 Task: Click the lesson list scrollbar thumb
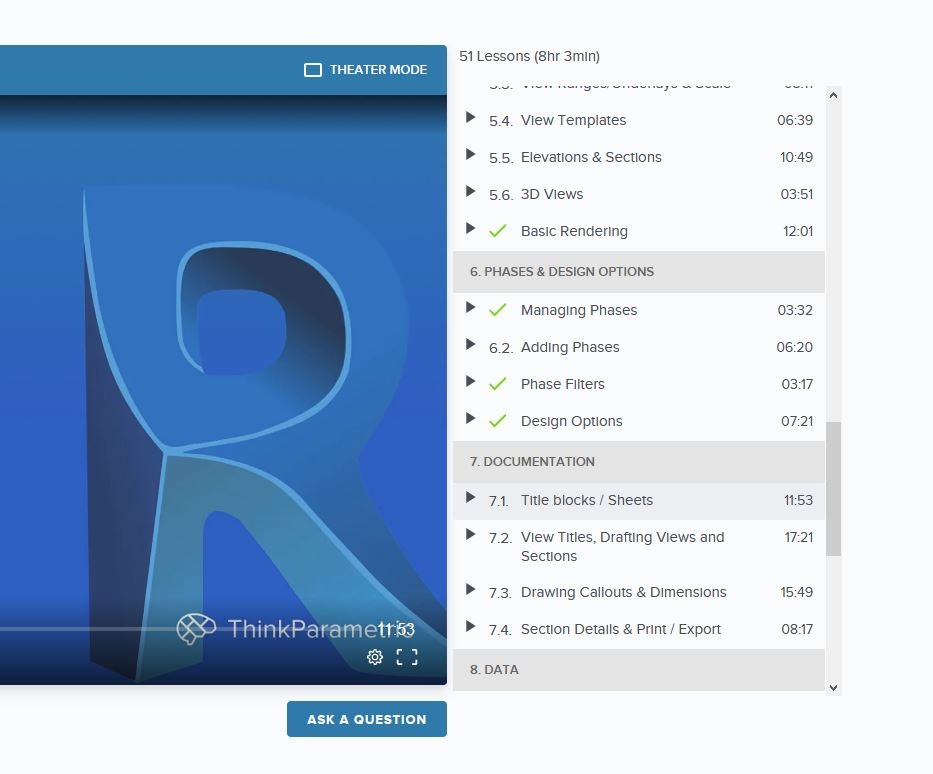tap(833, 489)
